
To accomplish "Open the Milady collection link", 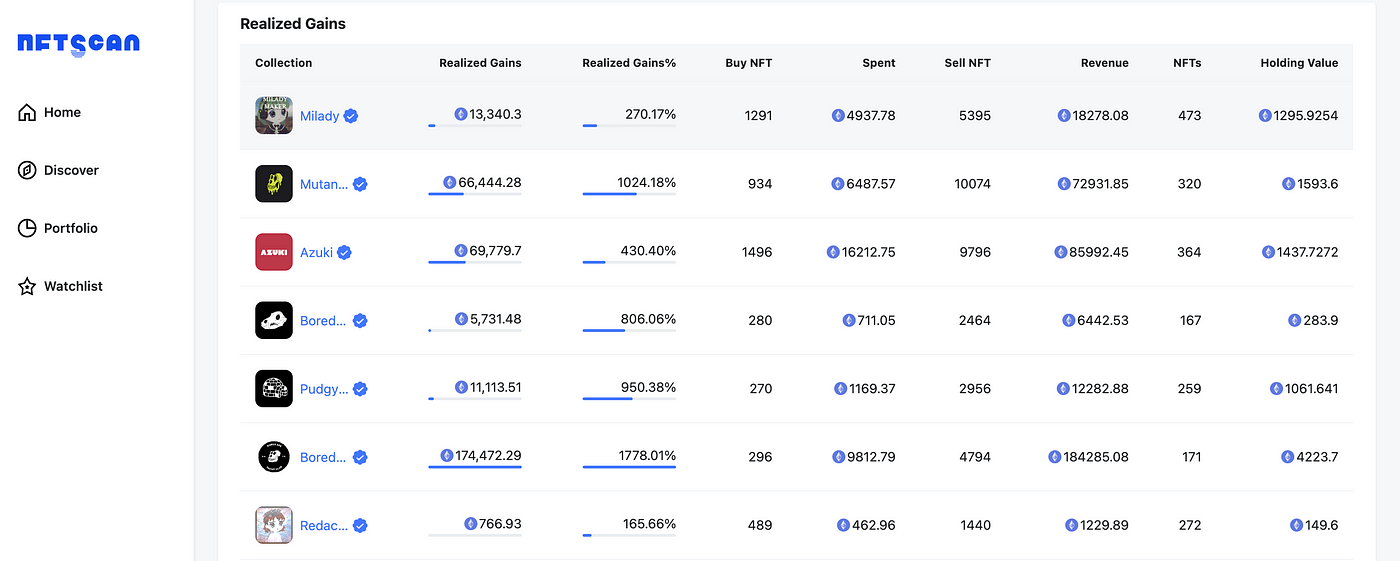I will (319, 116).
